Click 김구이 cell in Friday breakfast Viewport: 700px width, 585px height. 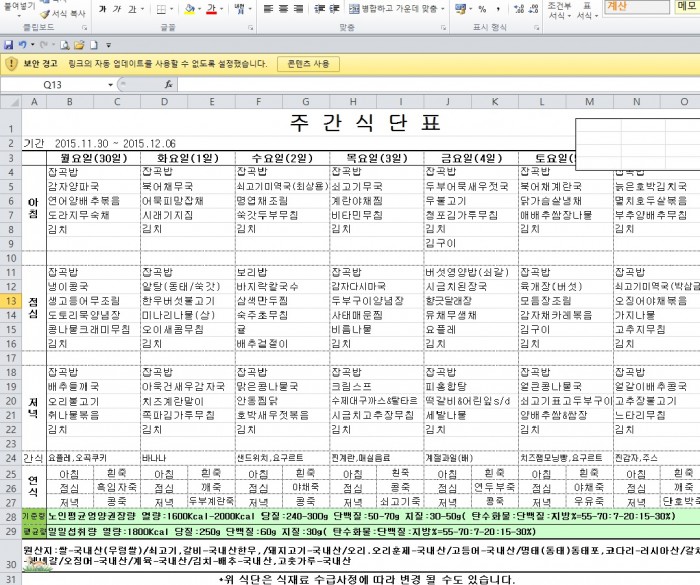pos(471,243)
